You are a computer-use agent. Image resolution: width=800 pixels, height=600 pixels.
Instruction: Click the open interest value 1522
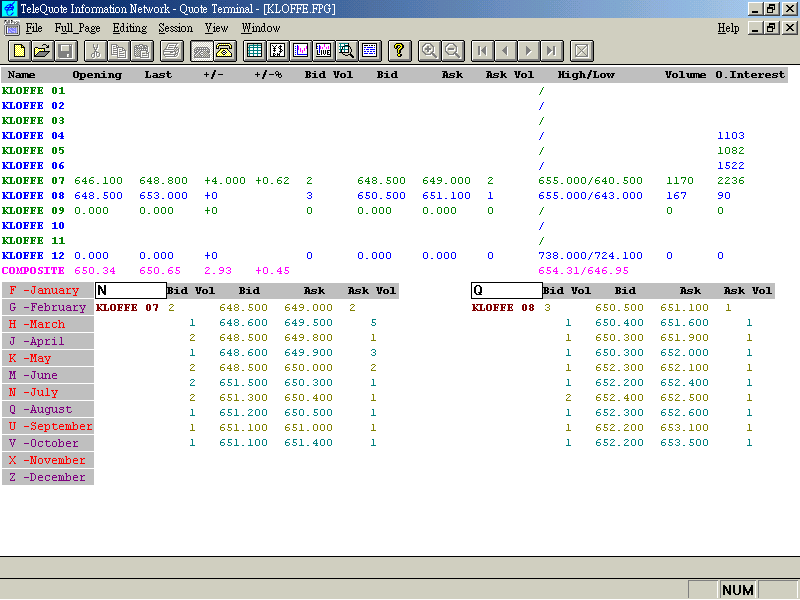pos(731,165)
